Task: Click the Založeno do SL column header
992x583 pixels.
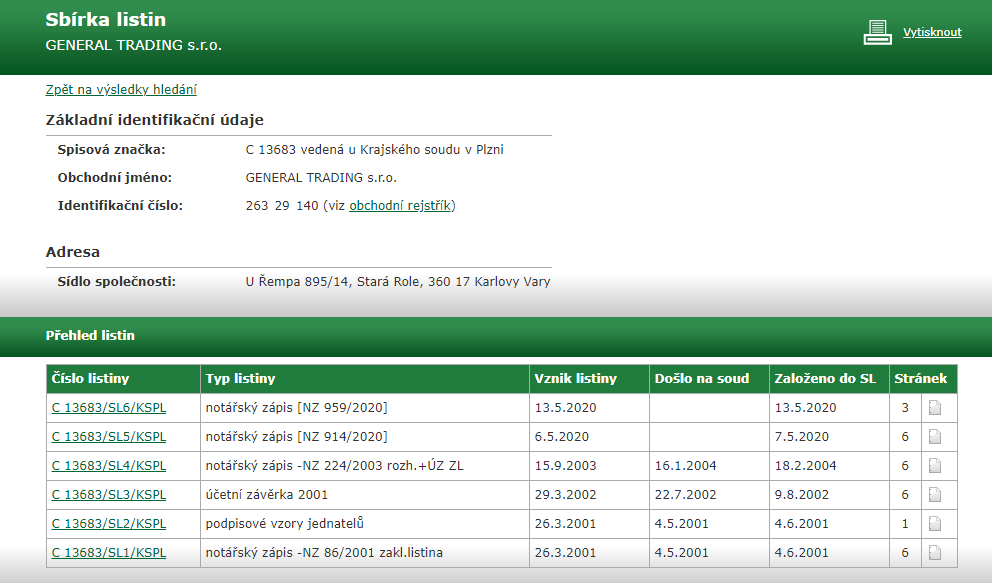Action: tap(825, 379)
